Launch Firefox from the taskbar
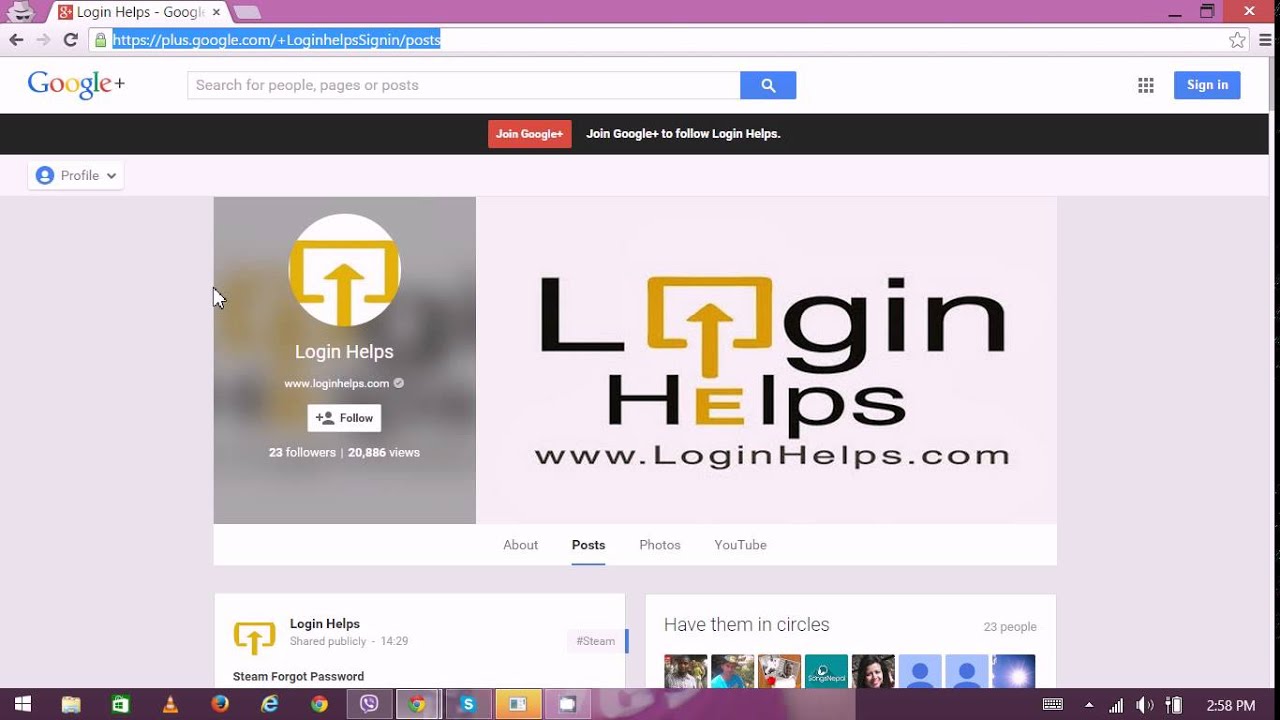Screen dimensions: 1280x720 pos(219,704)
